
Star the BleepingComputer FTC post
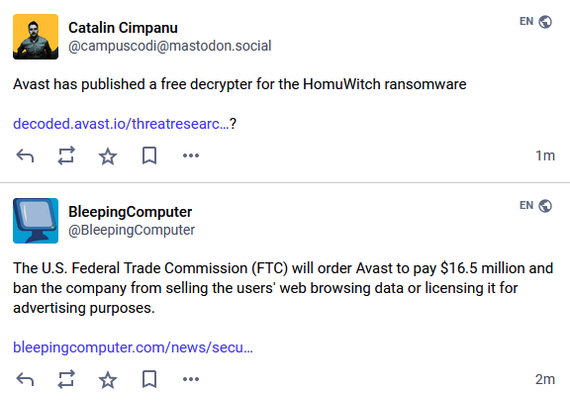(x=108, y=380)
